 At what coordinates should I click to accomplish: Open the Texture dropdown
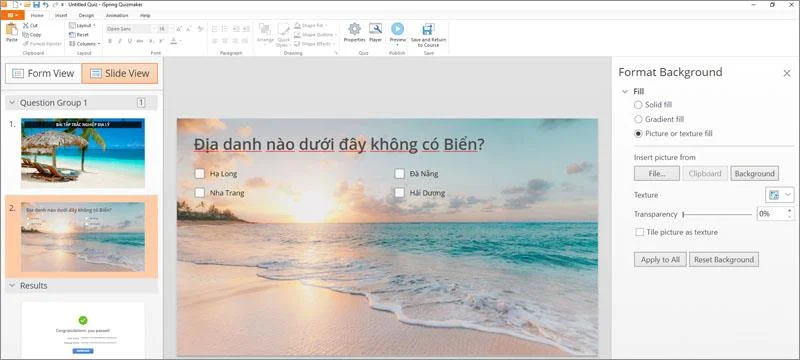780,195
